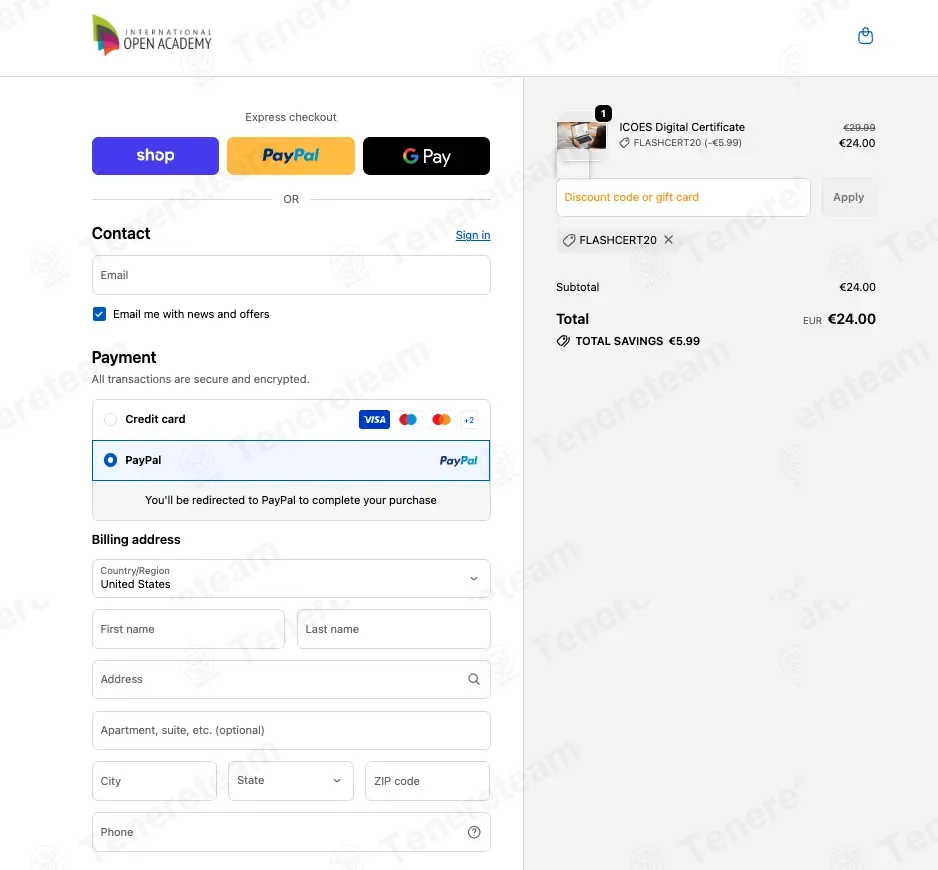Select the Credit card payment option
The image size is (938, 870).
click(110, 419)
